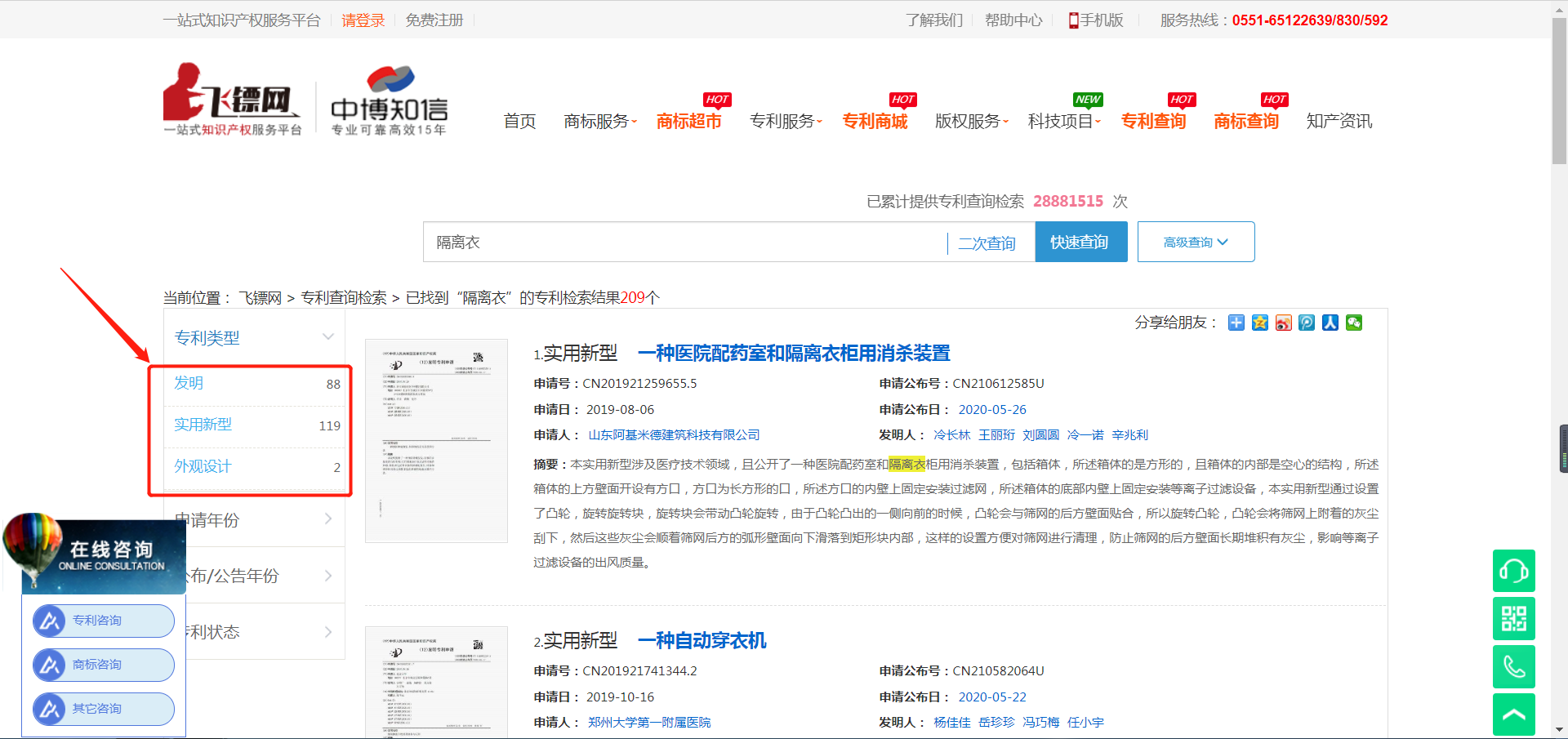Click scrollbar down arrow
The image size is (1568, 739).
click(1559, 730)
